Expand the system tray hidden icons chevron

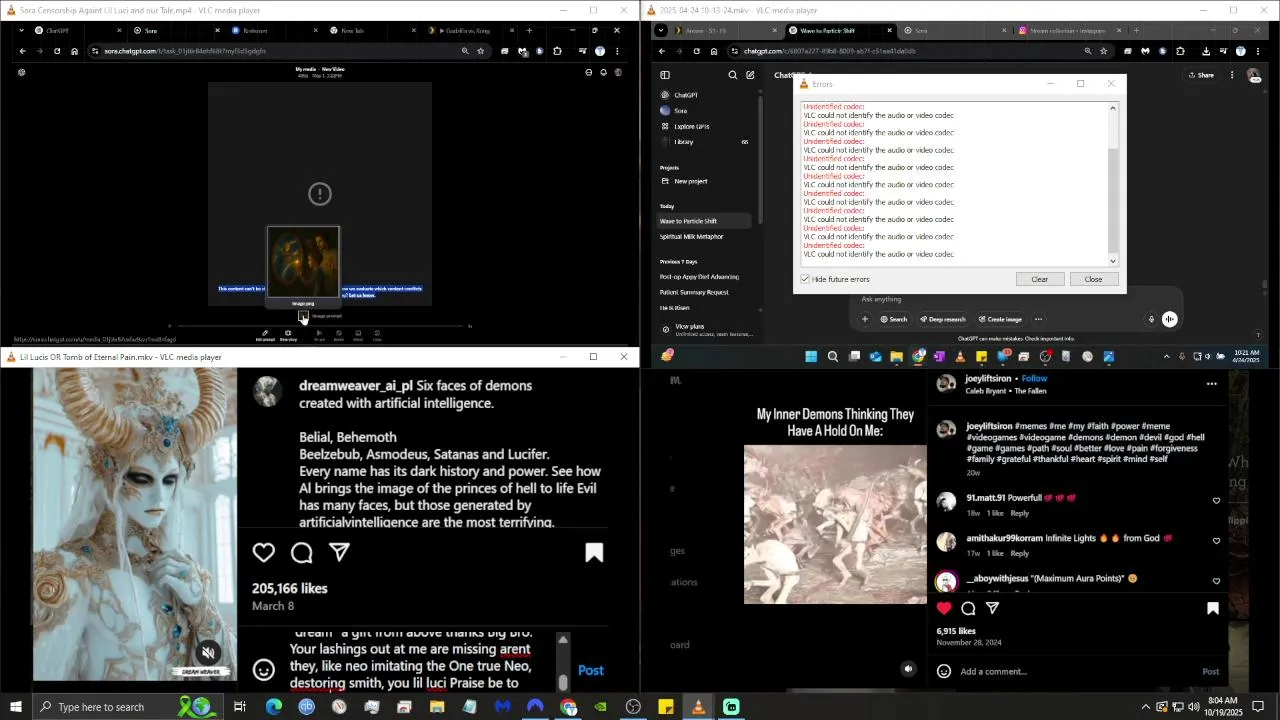click(x=1145, y=707)
